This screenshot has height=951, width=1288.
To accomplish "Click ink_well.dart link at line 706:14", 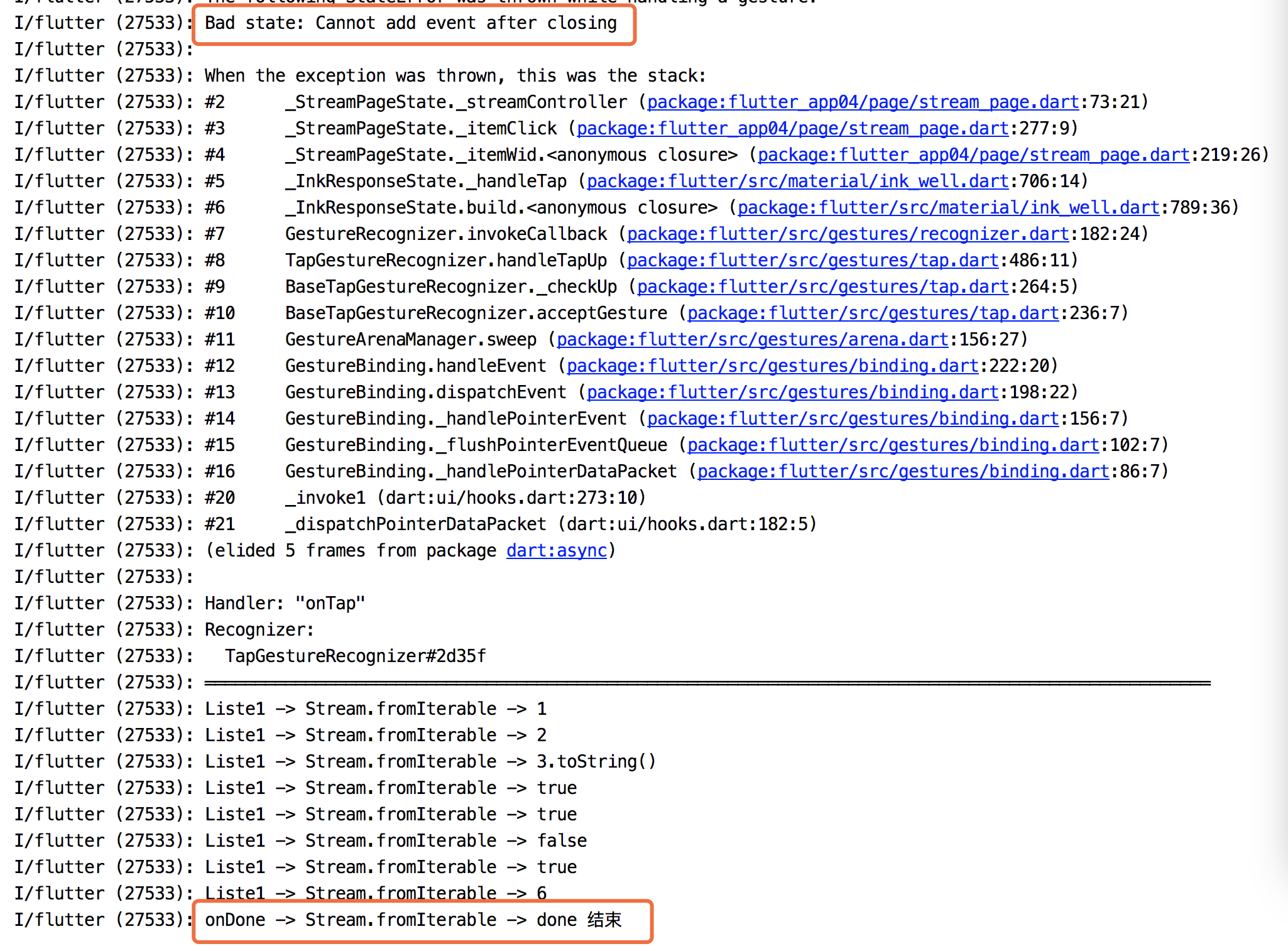I will [x=797, y=181].
